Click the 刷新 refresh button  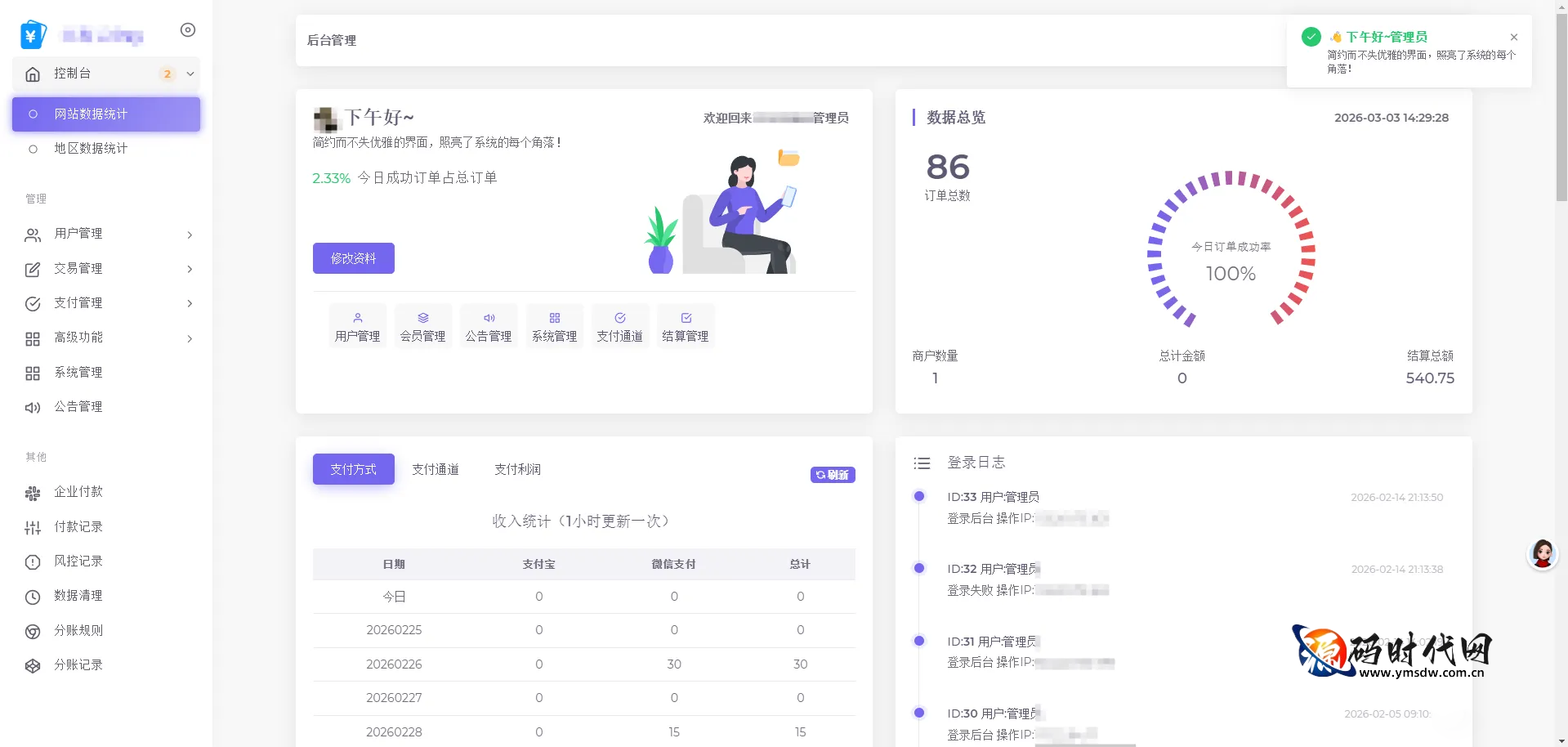pyautogui.click(x=833, y=475)
